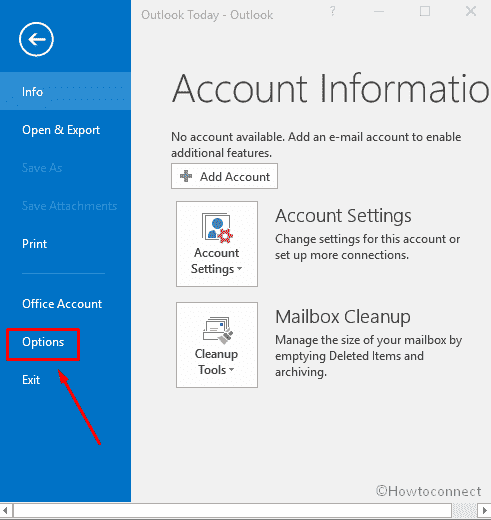Minimize the Outlook window
Image resolution: width=491 pixels, height=520 pixels.
point(379,12)
